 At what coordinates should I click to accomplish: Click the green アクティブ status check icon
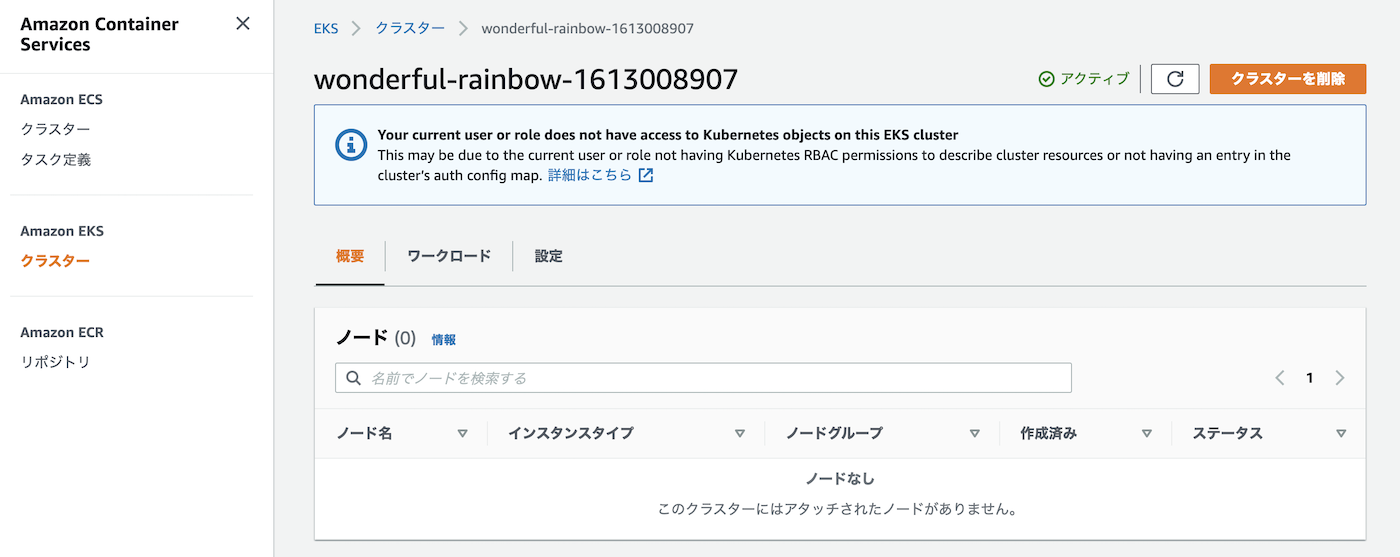coord(1046,79)
